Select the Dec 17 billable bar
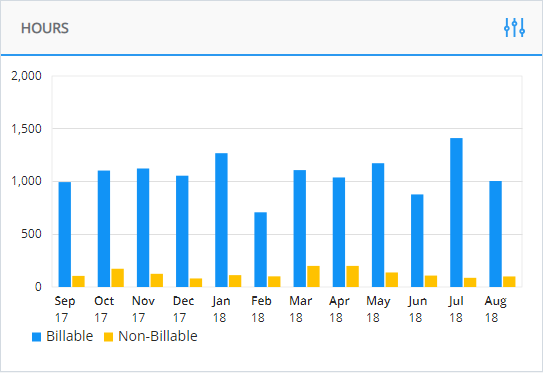The height and width of the screenshot is (373, 543). click(182, 231)
